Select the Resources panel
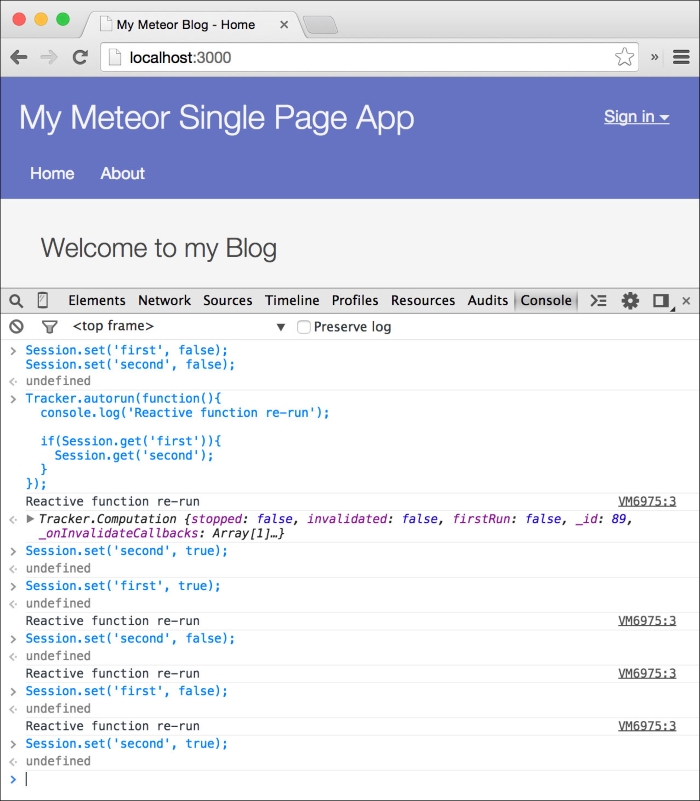This screenshot has width=700, height=801. point(423,300)
